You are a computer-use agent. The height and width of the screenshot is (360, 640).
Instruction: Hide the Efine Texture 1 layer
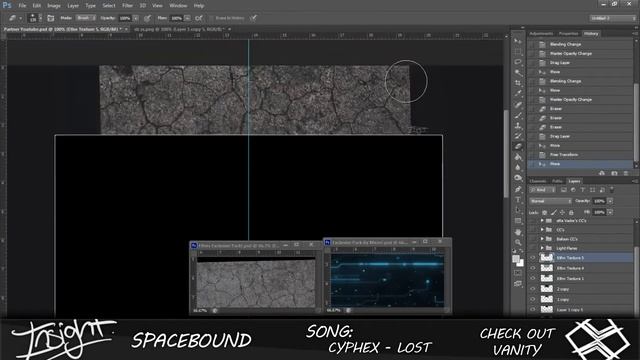pos(533,278)
